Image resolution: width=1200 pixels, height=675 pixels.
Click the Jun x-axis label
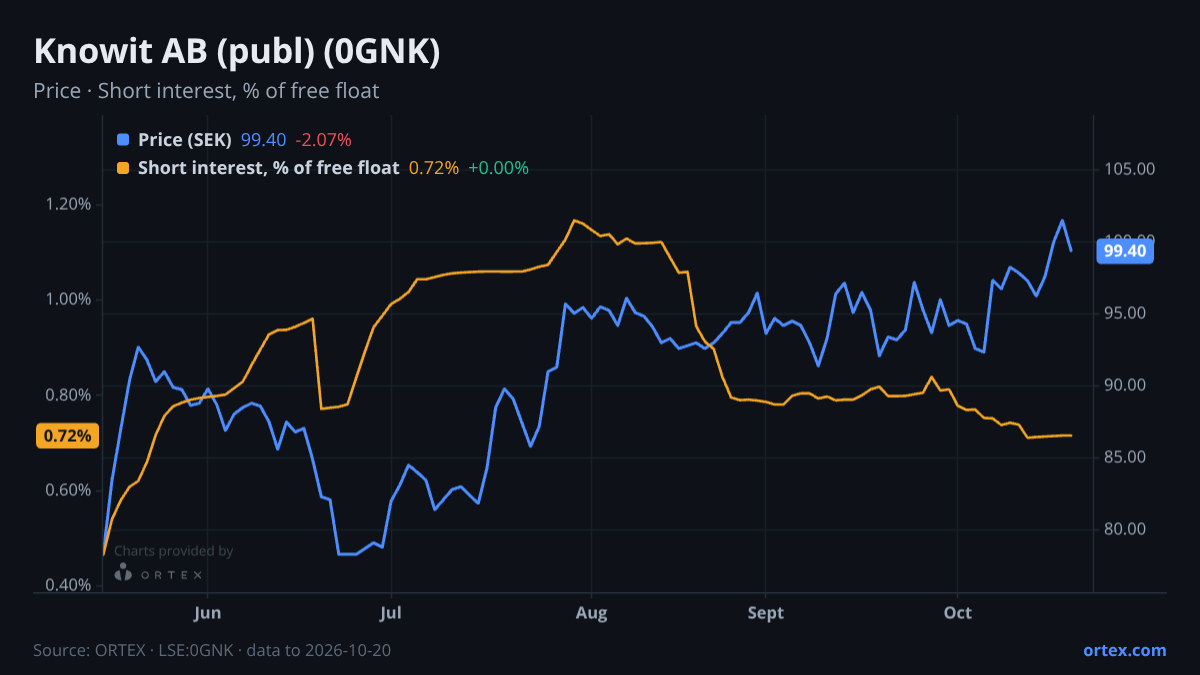(207, 612)
